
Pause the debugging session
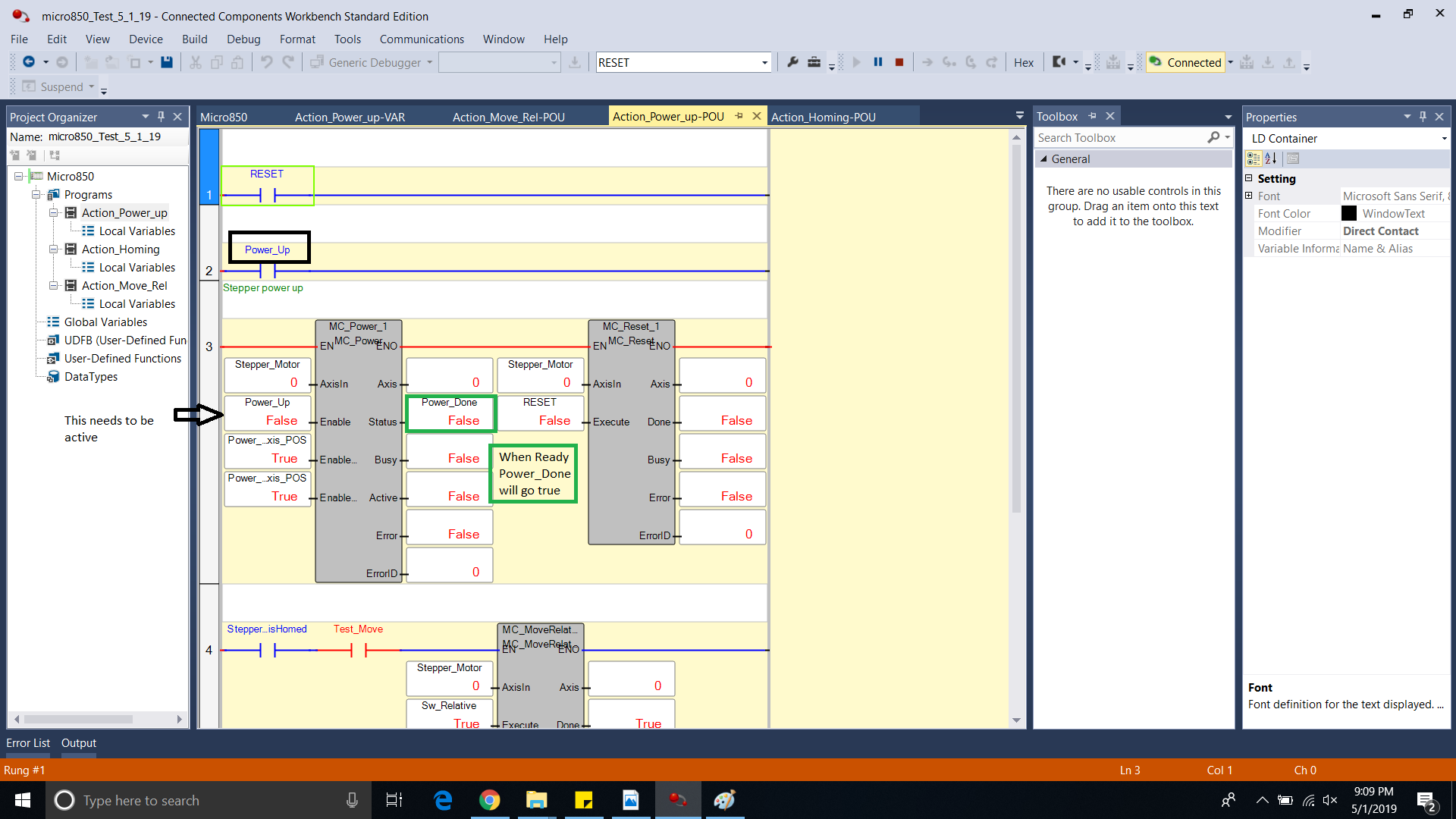click(877, 62)
